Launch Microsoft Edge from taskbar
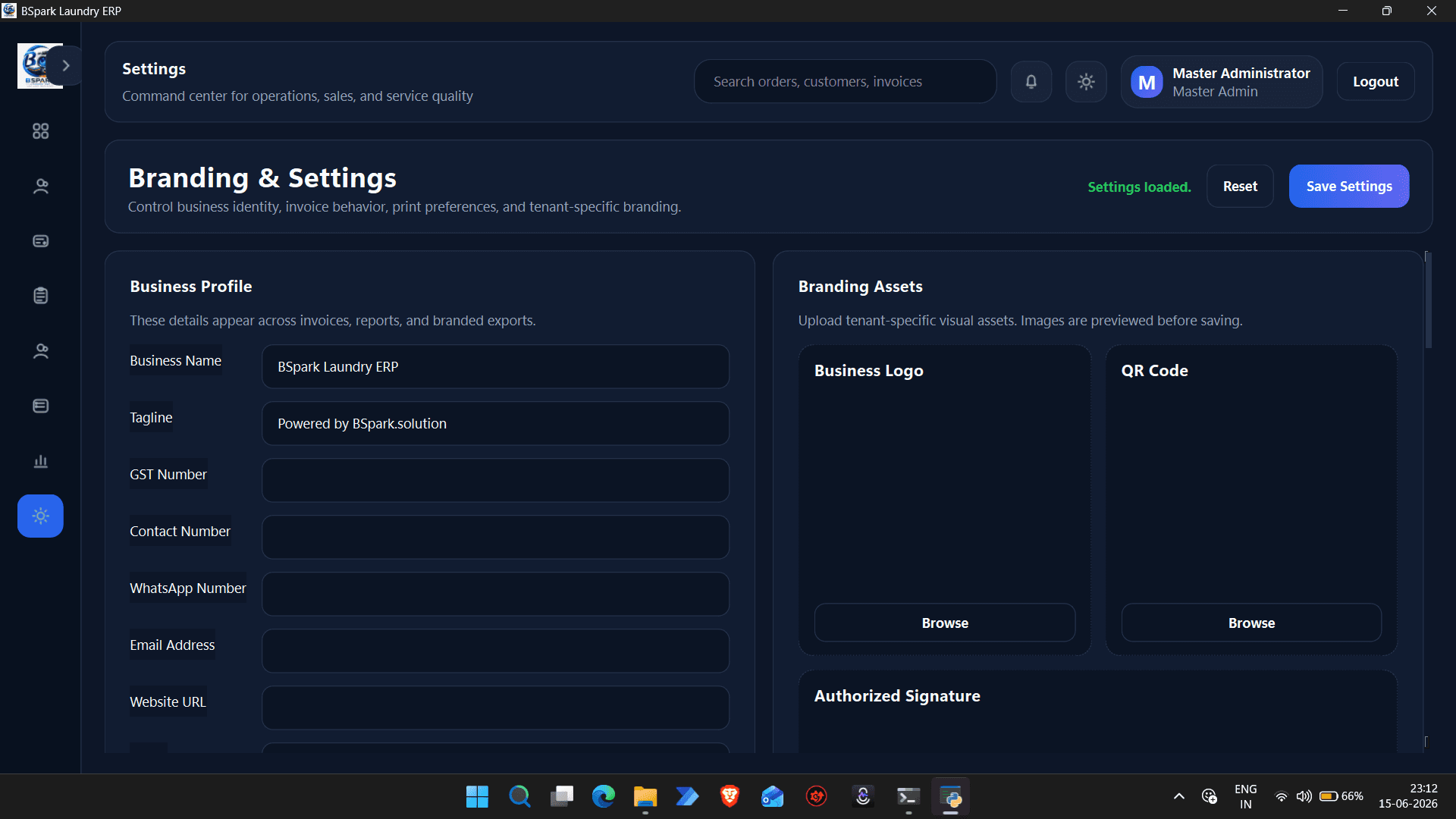Screen dimensions: 1456x819 pyautogui.click(x=604, y=797)
